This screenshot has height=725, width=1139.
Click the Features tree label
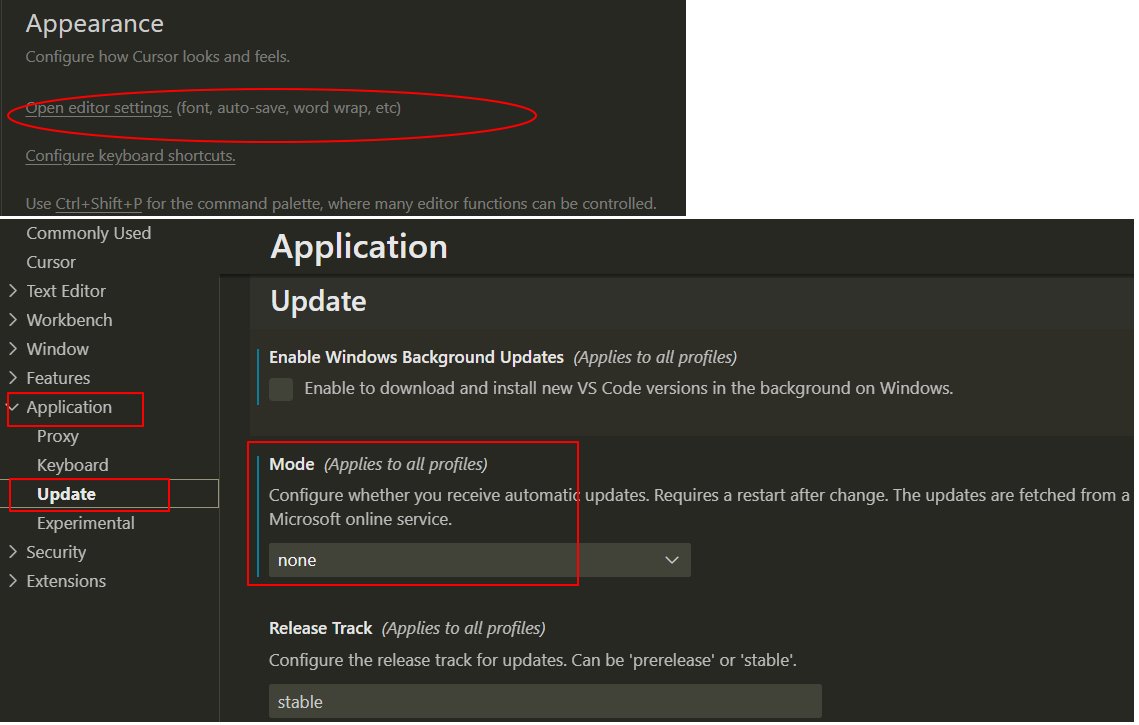tap(58, 378)
